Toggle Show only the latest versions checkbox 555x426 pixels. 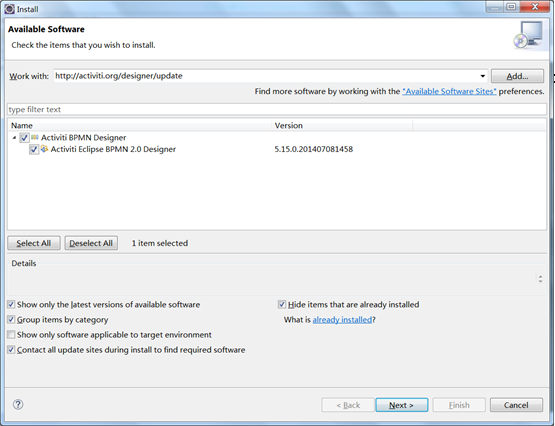tap(11, 304)
